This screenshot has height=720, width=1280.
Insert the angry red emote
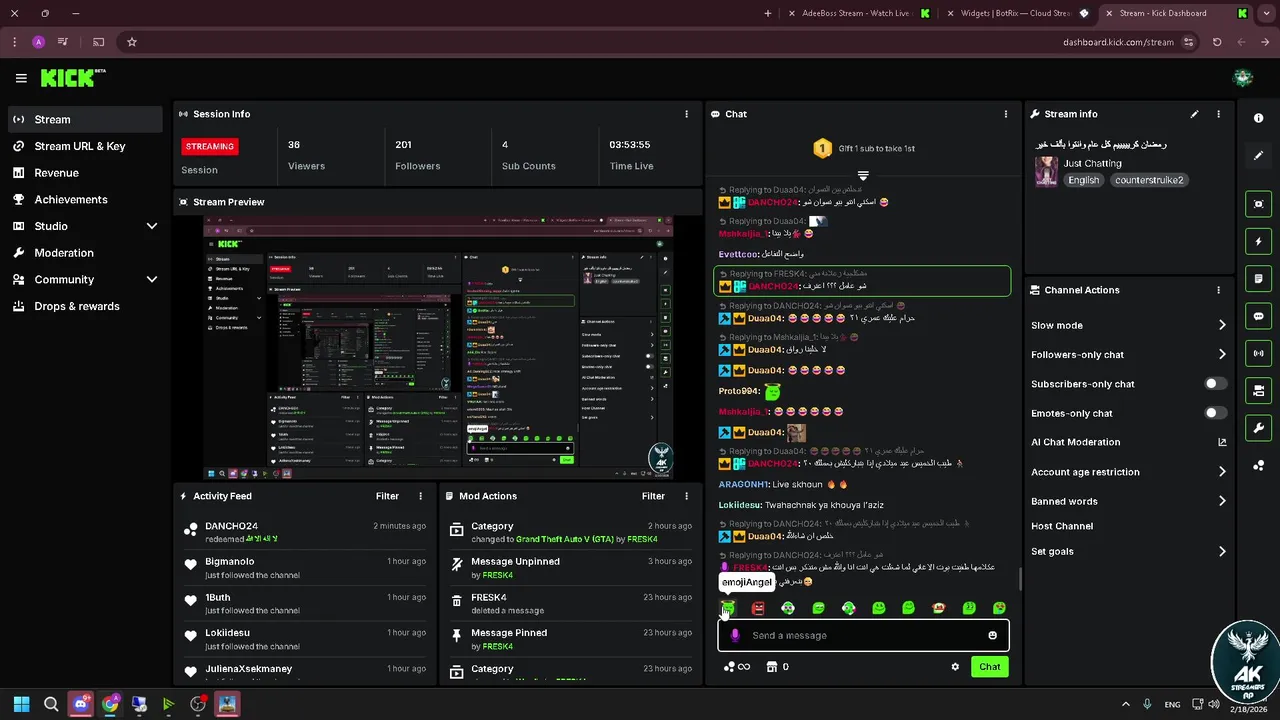click(x=758, y=608)
